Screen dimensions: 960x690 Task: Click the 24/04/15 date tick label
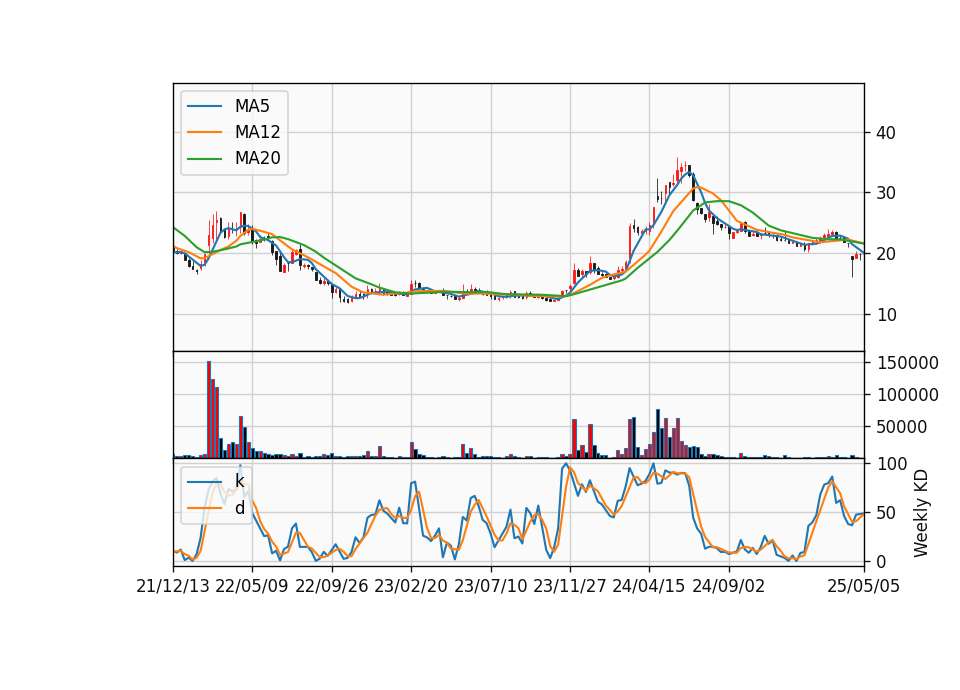[649, 586]
